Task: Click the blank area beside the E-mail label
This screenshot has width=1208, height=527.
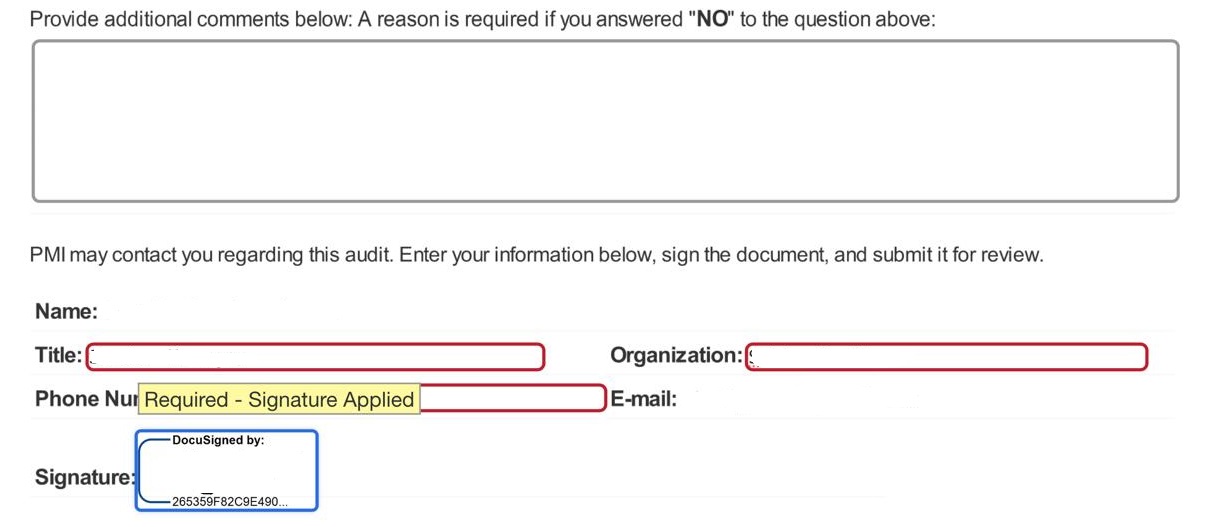Action: coord(850,399)
